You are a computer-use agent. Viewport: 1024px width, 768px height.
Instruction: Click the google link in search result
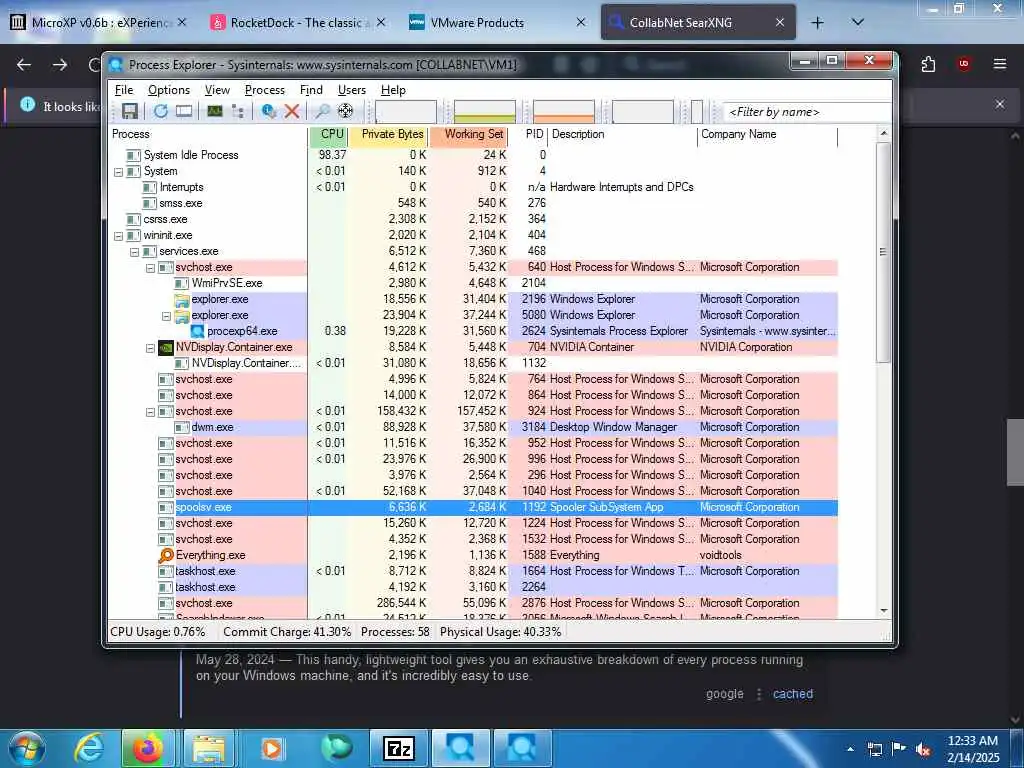[724, 694]
